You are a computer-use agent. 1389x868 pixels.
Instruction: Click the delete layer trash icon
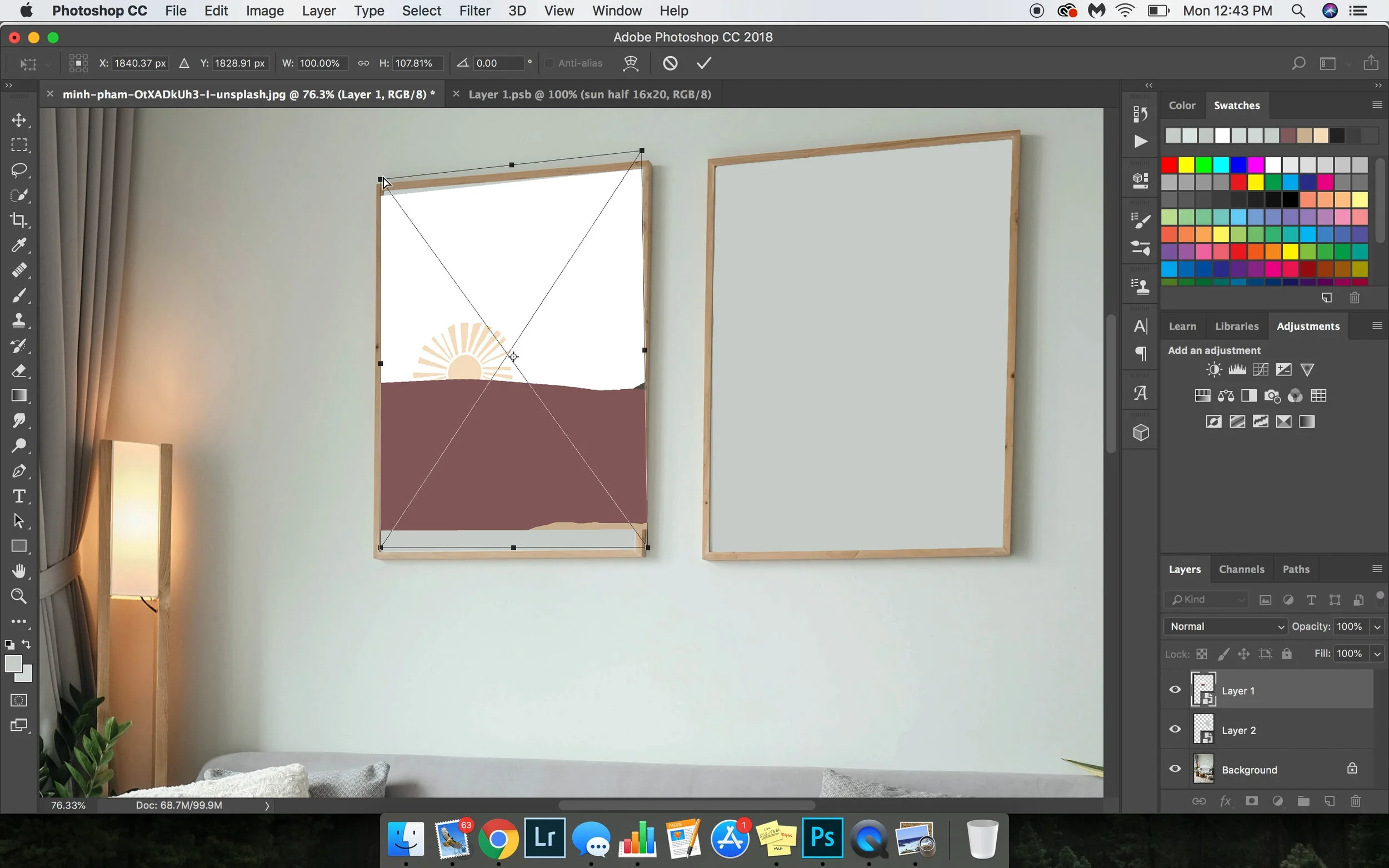(1355, 801)
